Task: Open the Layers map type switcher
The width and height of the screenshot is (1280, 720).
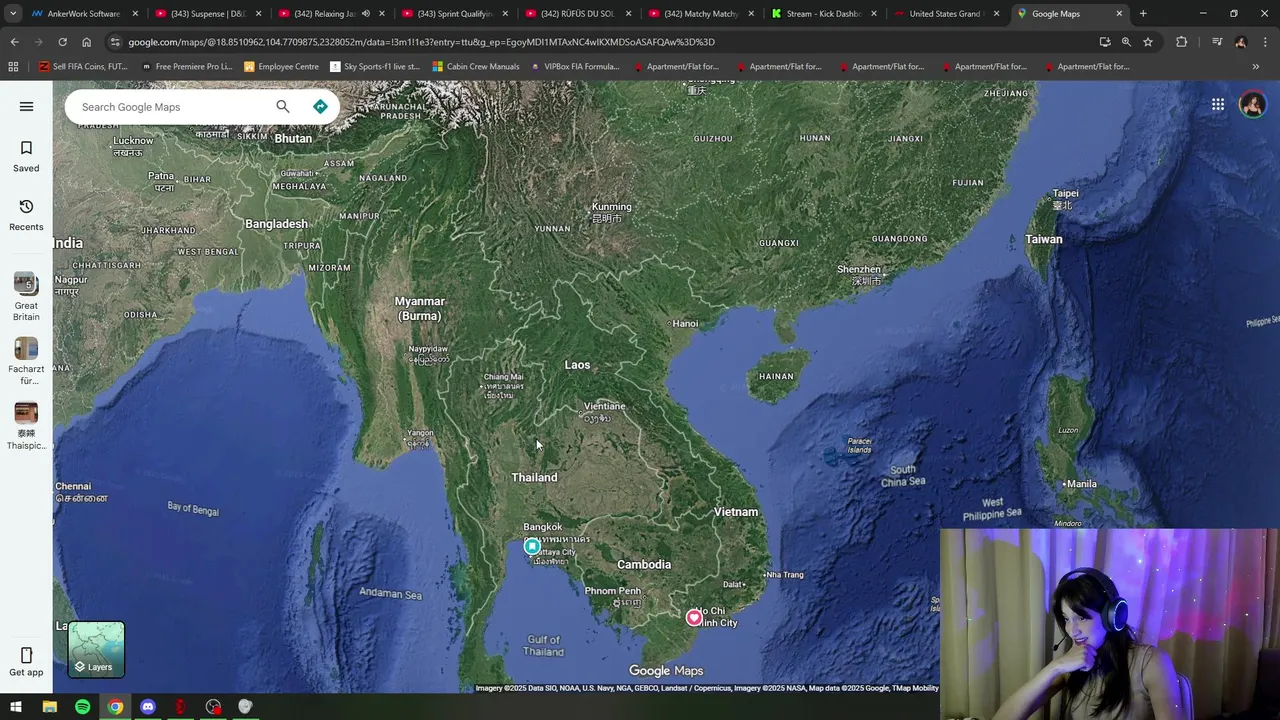Action: point(96,649)
